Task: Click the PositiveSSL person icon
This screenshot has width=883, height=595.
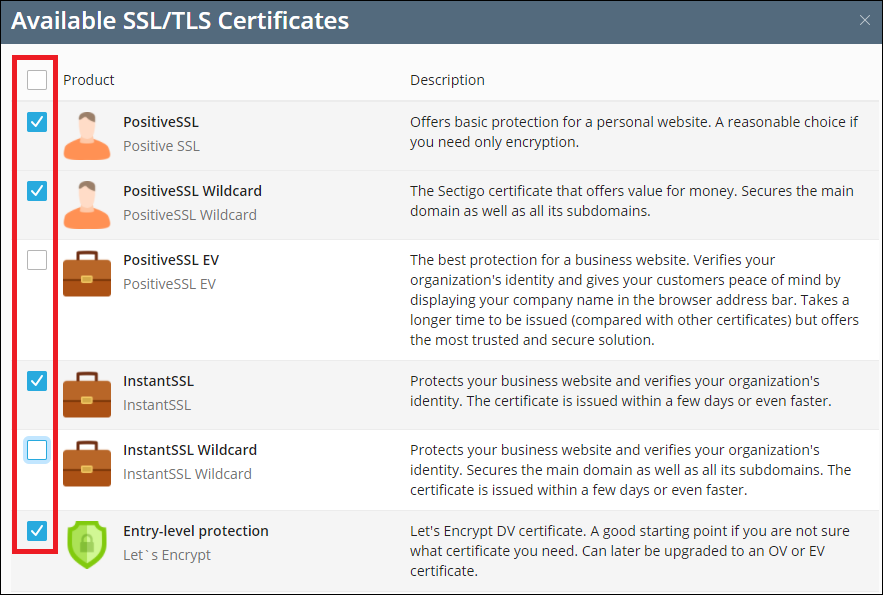Action: pyautogui.click(x=87, y=135)
